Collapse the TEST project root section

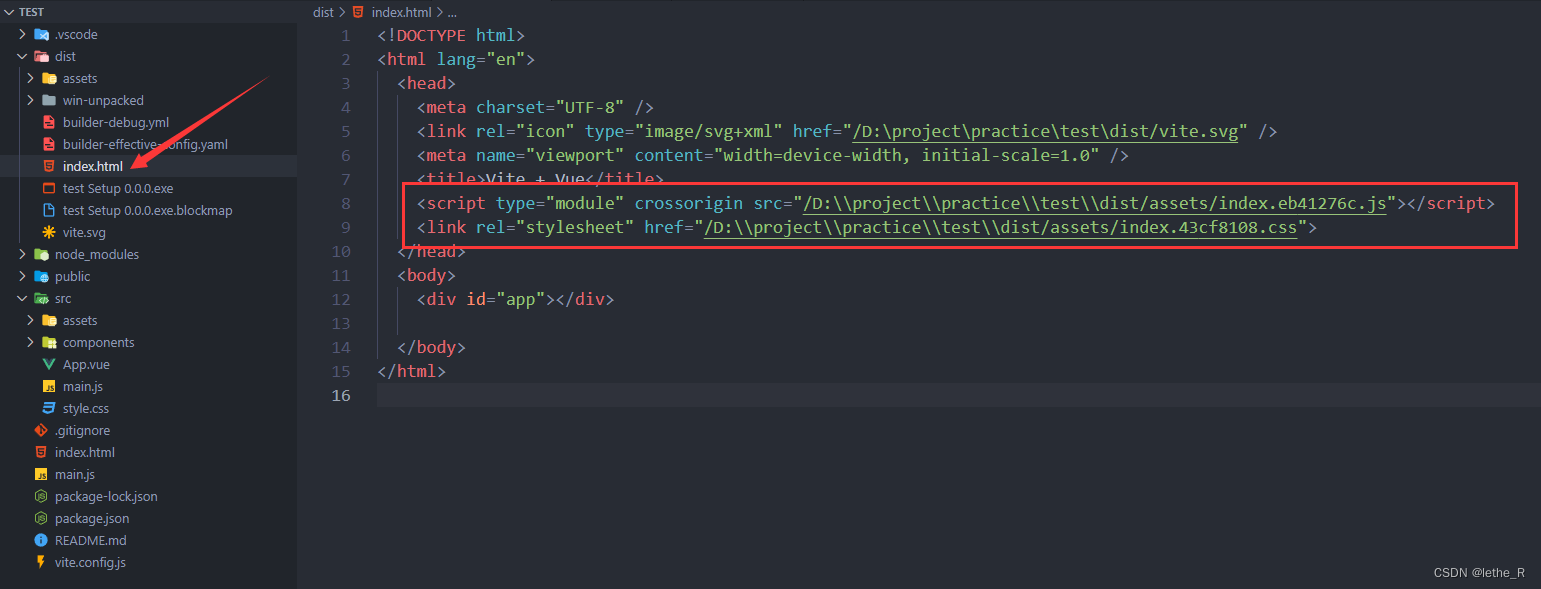click(x=9, y=12)
